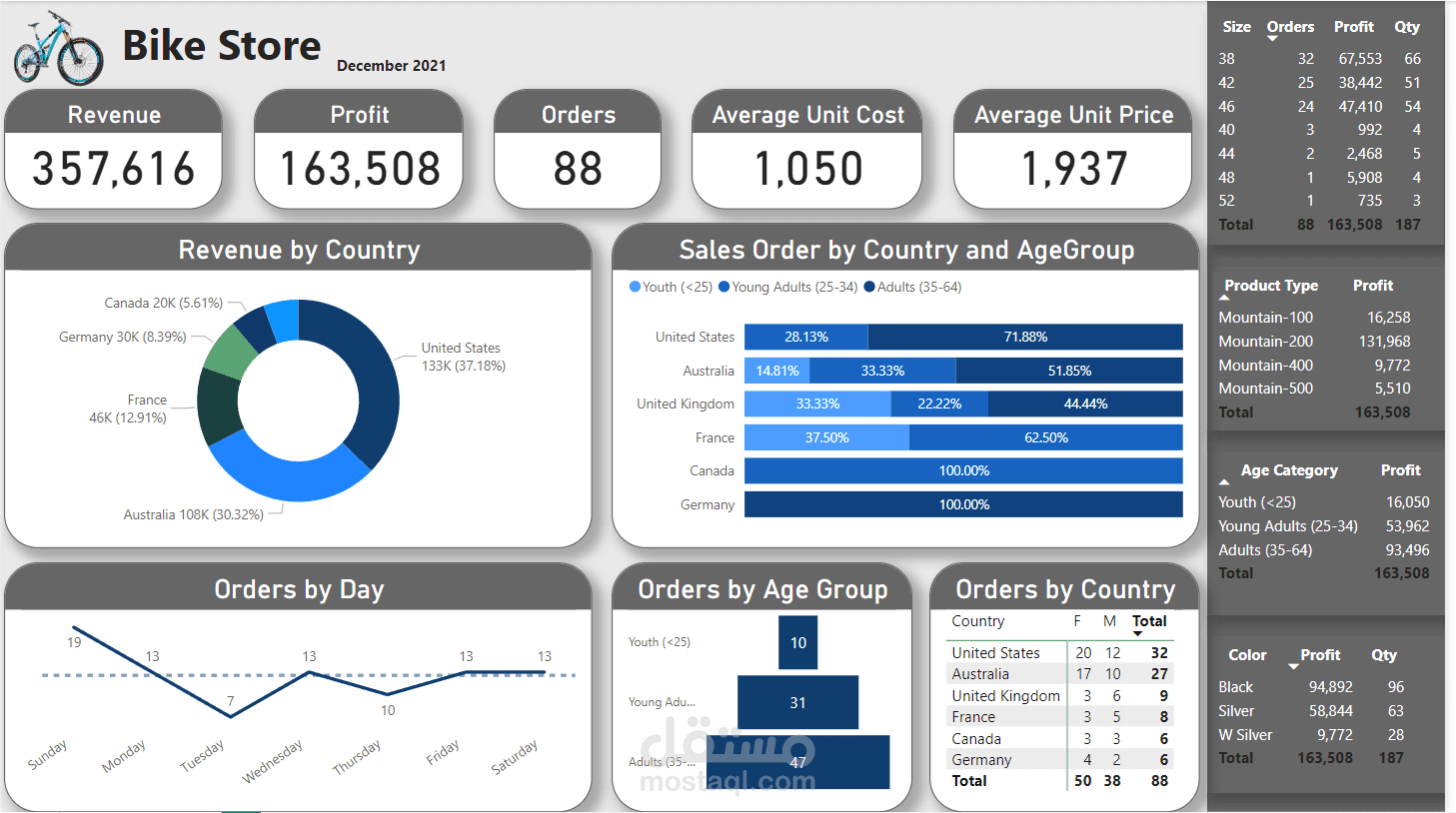Select Canada row in Orders by Country table
1456x813 pixels.
point(1059,739)
